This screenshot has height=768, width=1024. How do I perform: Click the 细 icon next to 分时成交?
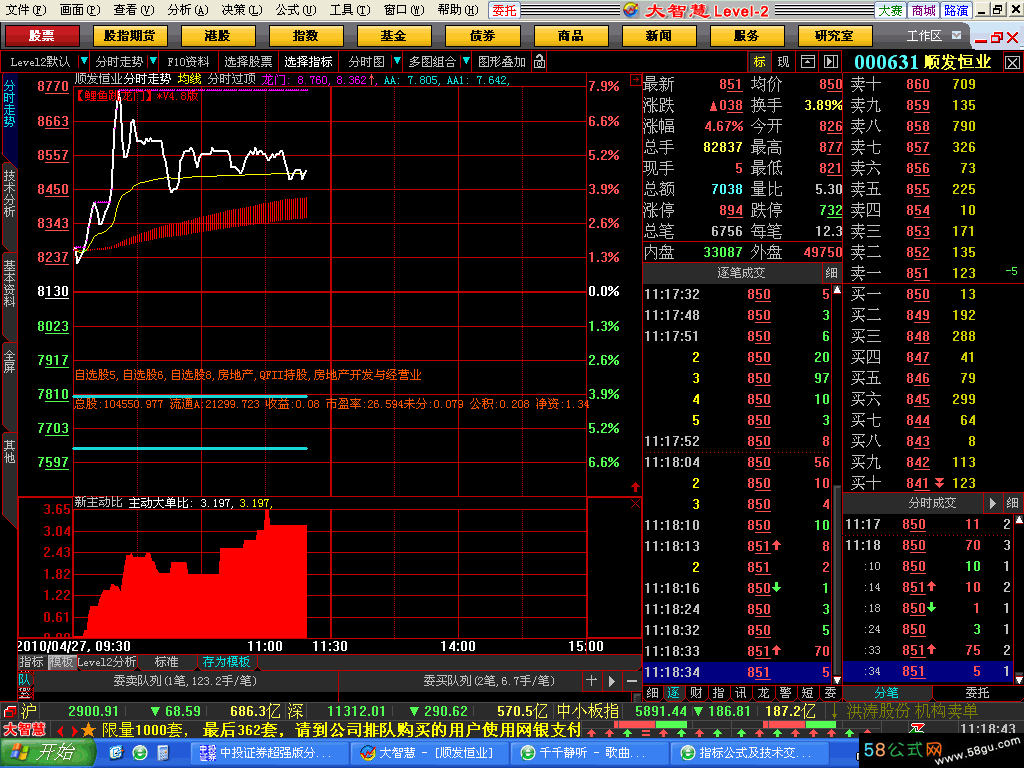(1012, 503)
